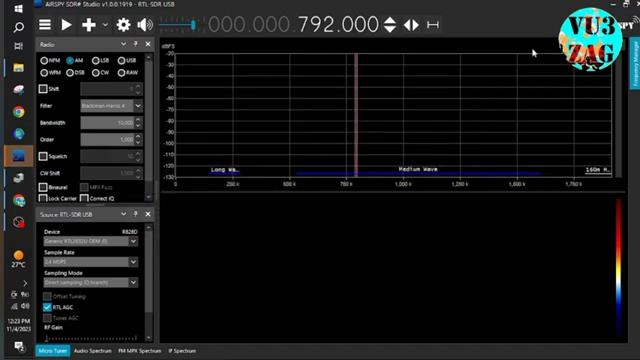
Task: Click the 792 digits in frequency display
Action: coord(316,24)
